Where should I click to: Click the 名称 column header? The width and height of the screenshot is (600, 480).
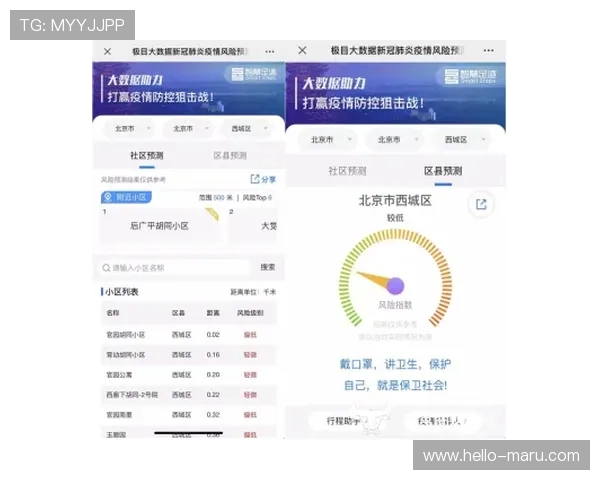tap(112, 313)
